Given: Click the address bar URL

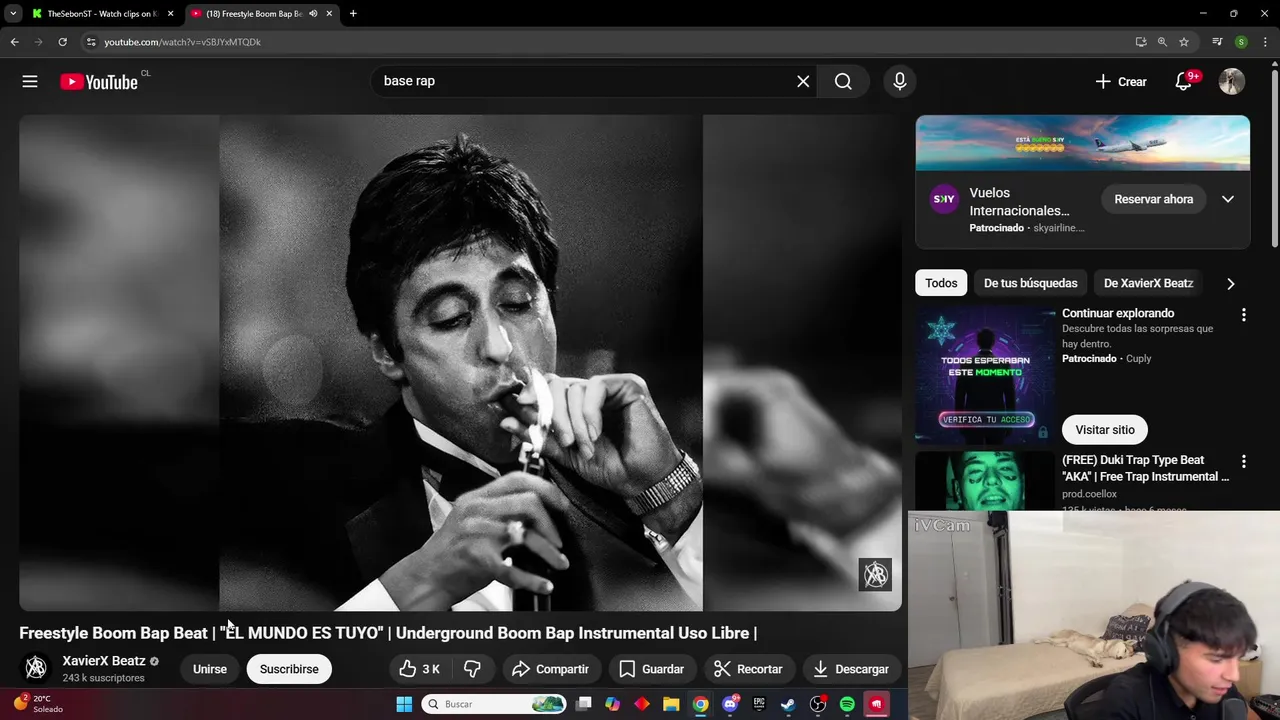Looking at the screenshot, I should (x=182, y=42).
